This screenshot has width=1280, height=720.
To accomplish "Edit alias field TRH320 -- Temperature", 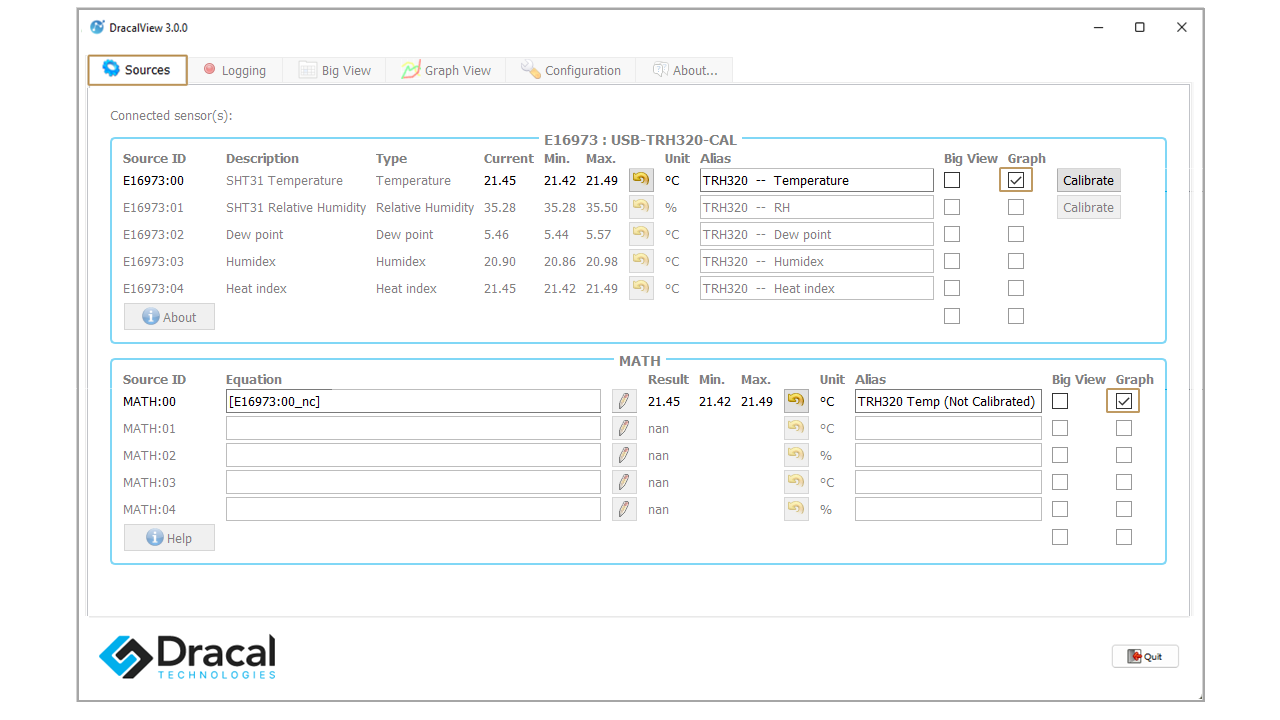I will (816, 181).
